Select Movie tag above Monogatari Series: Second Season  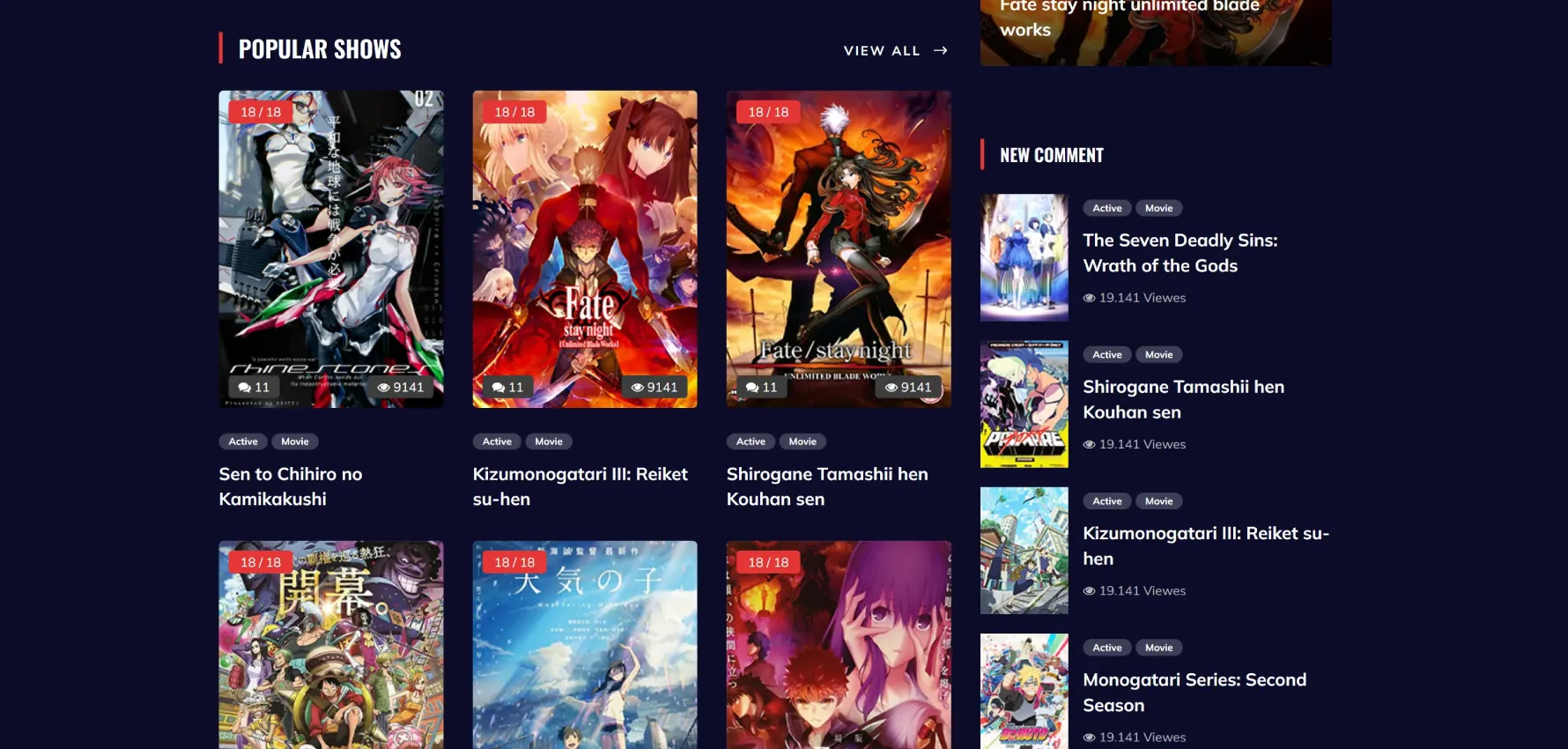pyautogui.click(x=1159, y=648)
